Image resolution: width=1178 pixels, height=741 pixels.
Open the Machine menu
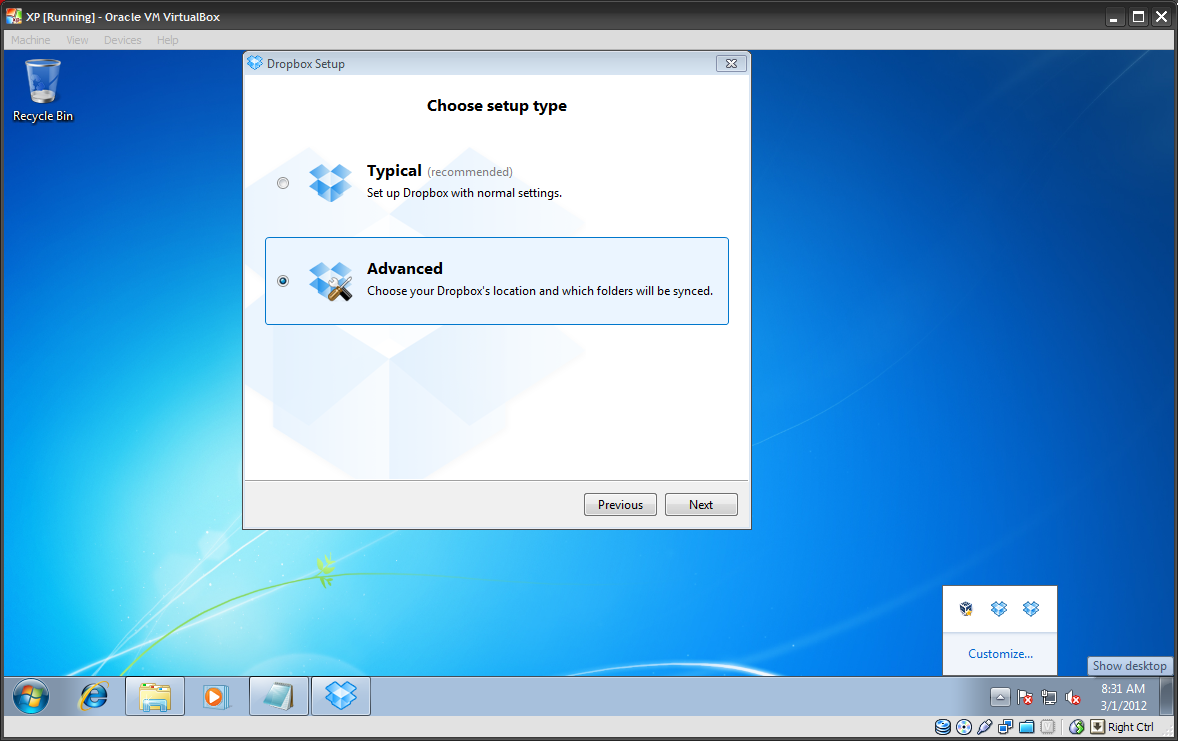pyautogui.click(x=30, y=40)
